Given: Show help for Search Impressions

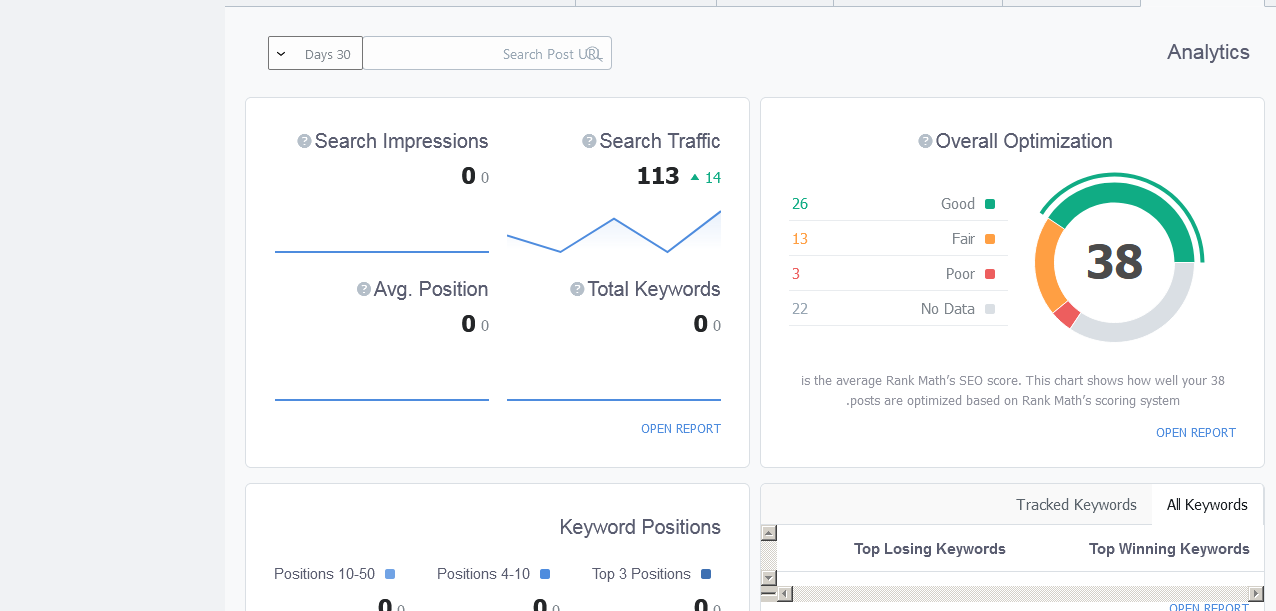Looking at the screenshot, I should pyautogui.click(x=304, y=141).
